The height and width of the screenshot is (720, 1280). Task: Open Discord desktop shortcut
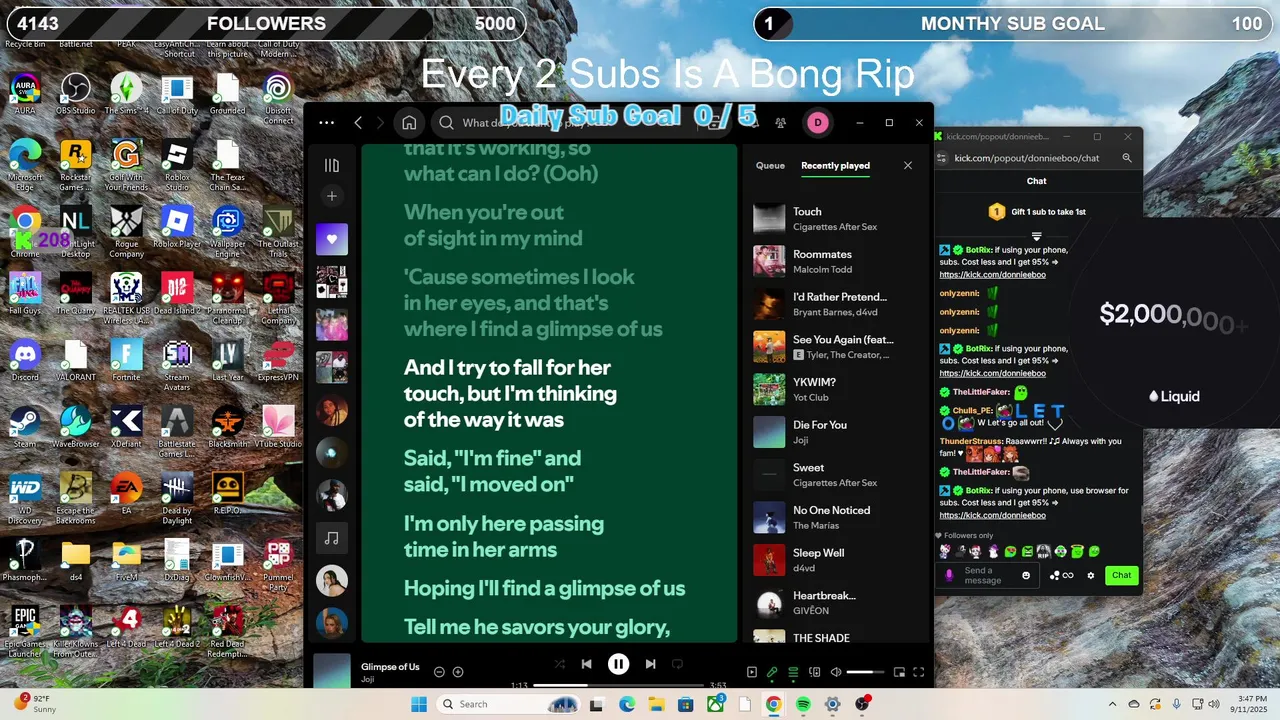[x=25, y=360]
